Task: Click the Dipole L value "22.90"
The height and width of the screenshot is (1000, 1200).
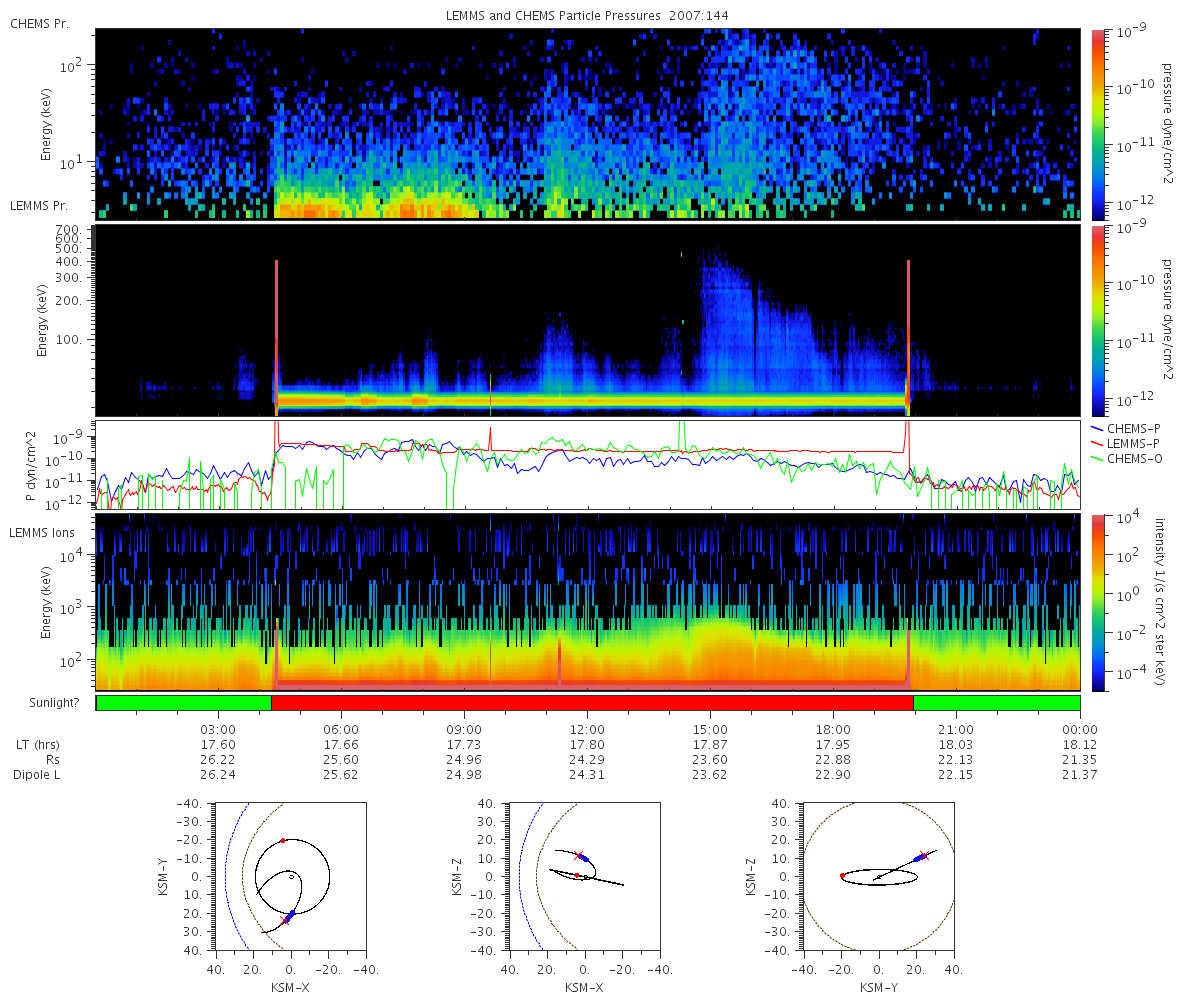Action: [x=833, y=775]
